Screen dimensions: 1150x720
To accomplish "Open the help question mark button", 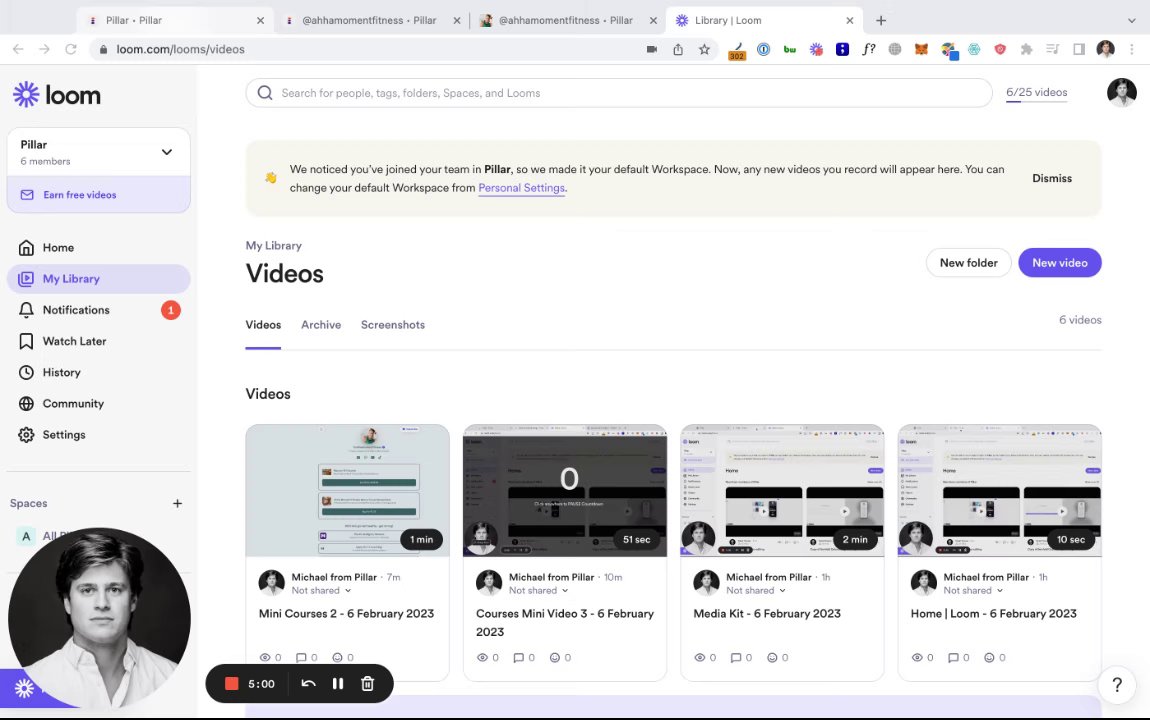I will click(x=1117, y=685).
